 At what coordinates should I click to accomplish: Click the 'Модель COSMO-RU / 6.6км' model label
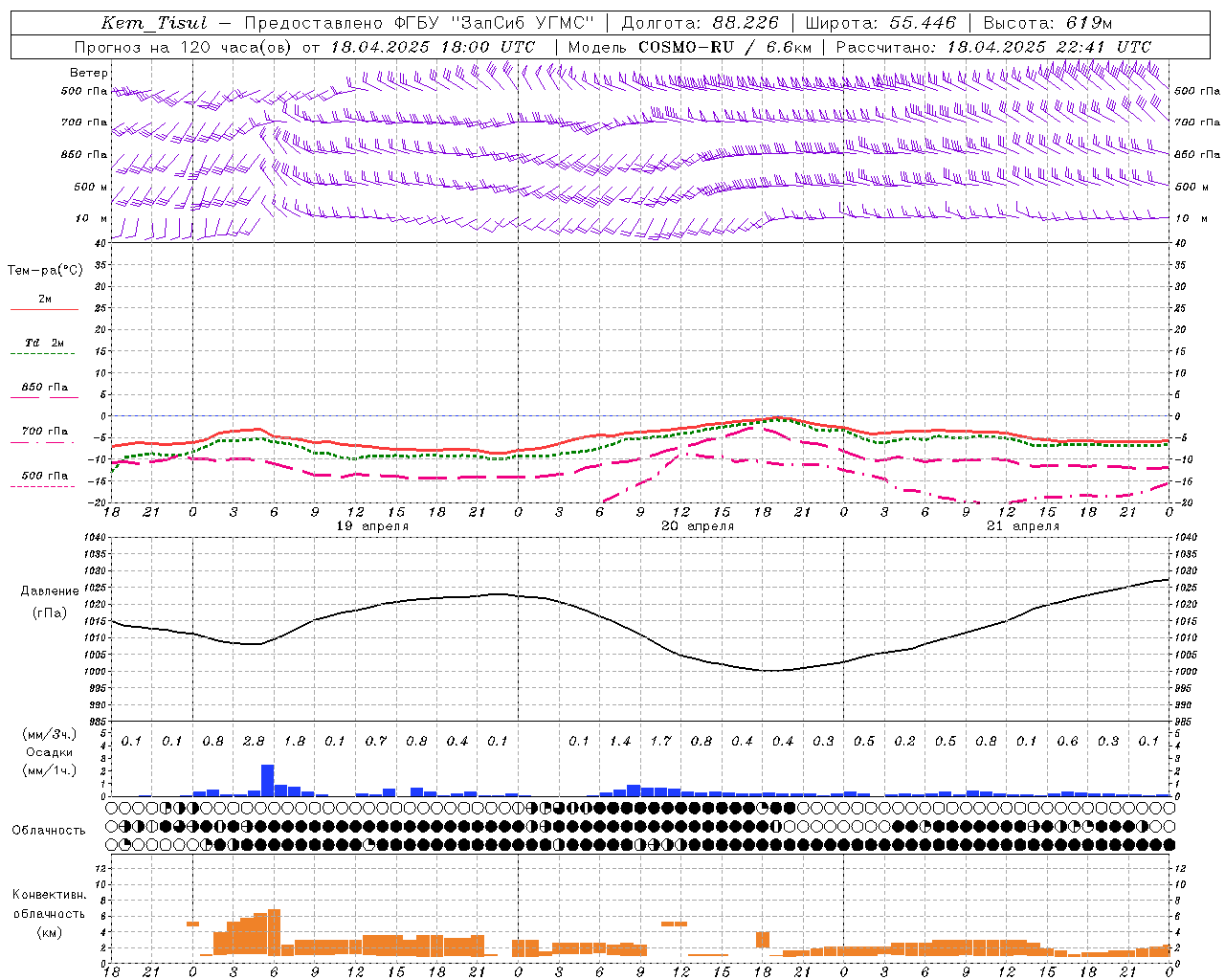click(x=689, y=47)
